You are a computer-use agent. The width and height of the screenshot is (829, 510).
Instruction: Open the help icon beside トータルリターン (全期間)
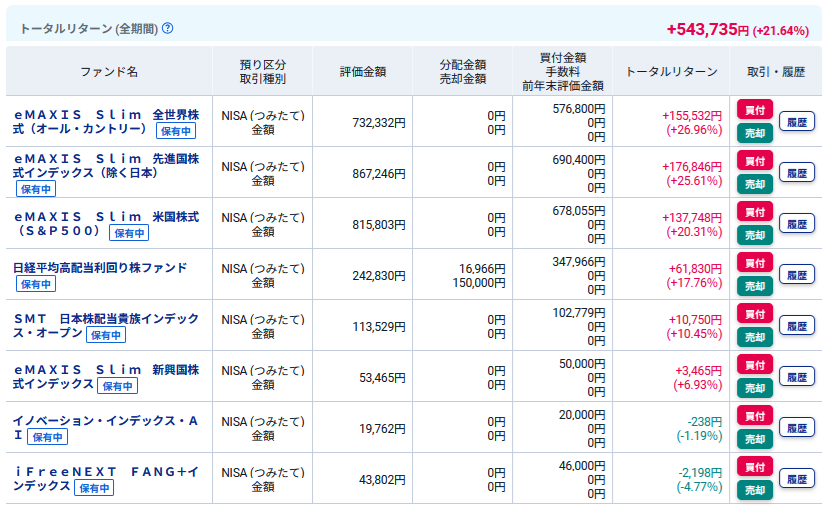(168, 29)
